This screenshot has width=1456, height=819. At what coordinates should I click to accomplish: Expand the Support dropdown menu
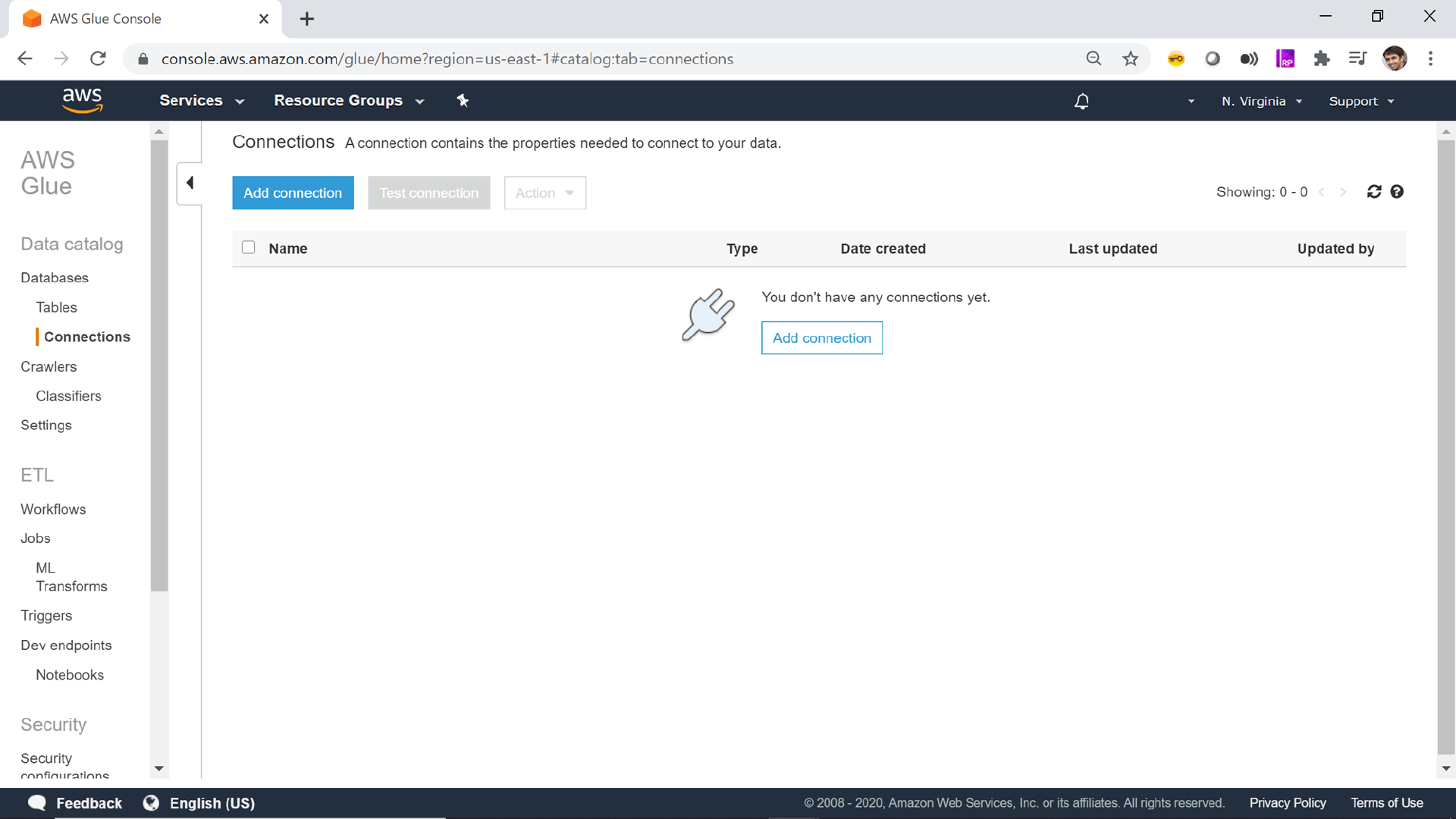coord(1361,102)
